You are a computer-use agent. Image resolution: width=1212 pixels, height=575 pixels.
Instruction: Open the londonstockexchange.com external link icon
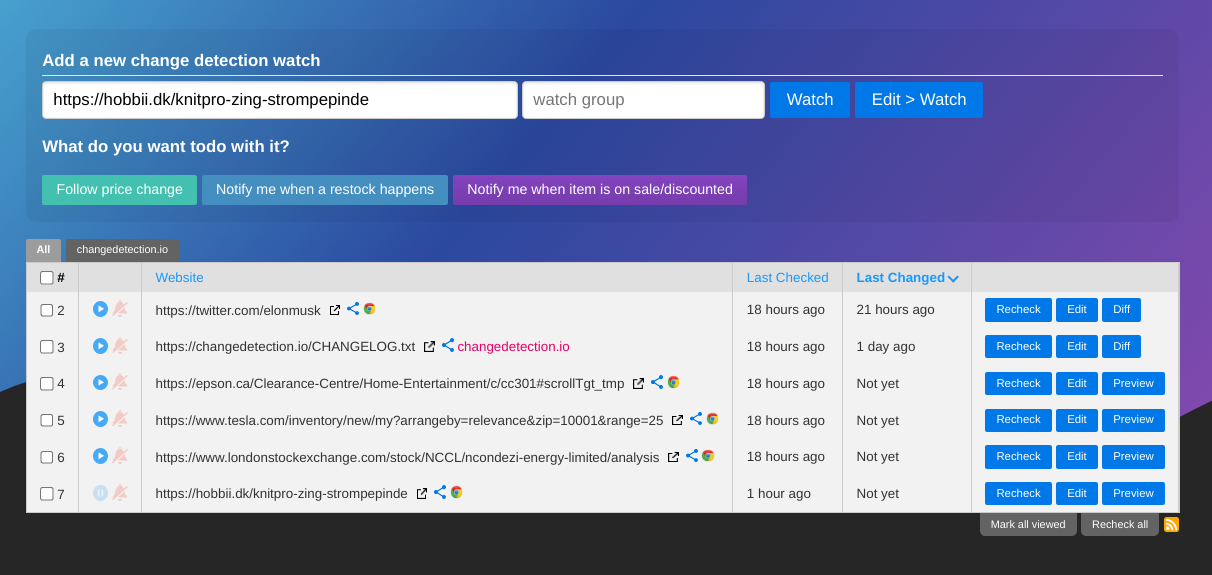673,457
